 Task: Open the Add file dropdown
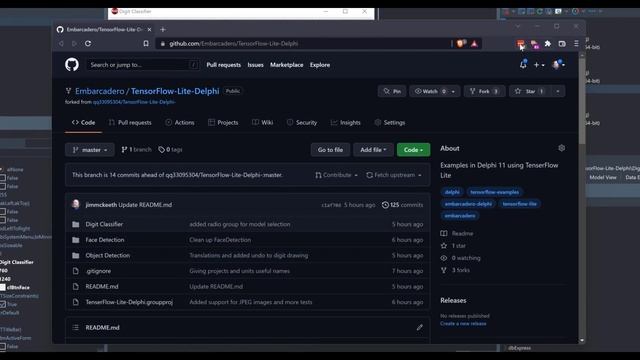pyautogui.click(x=373, y=150)
